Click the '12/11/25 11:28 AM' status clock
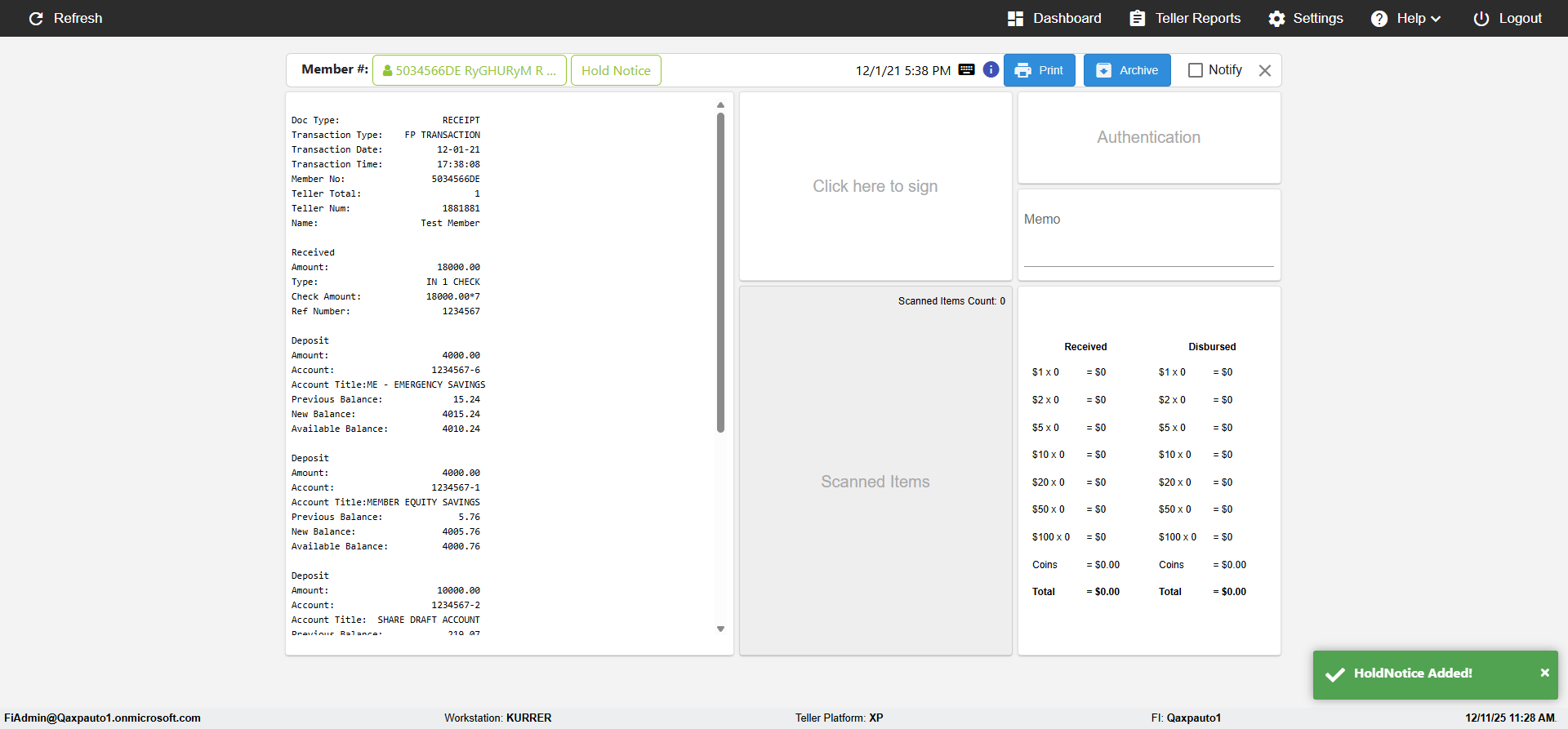 tap(1510, 718)
